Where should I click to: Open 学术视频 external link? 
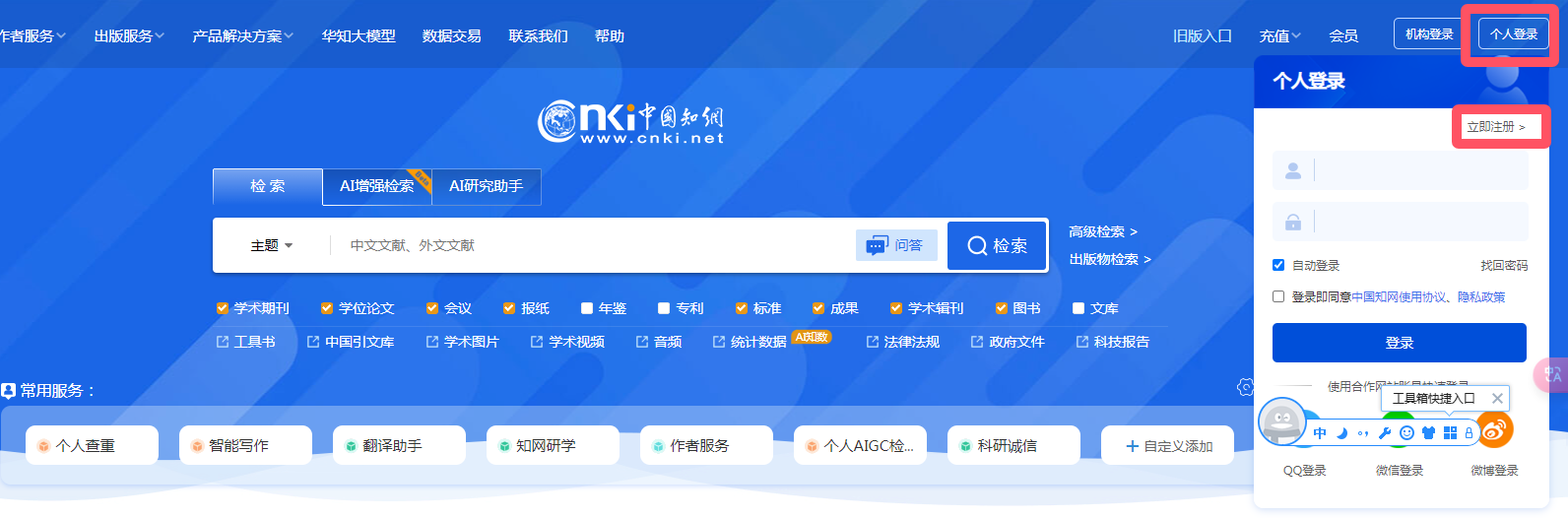(x=567, y=342)
